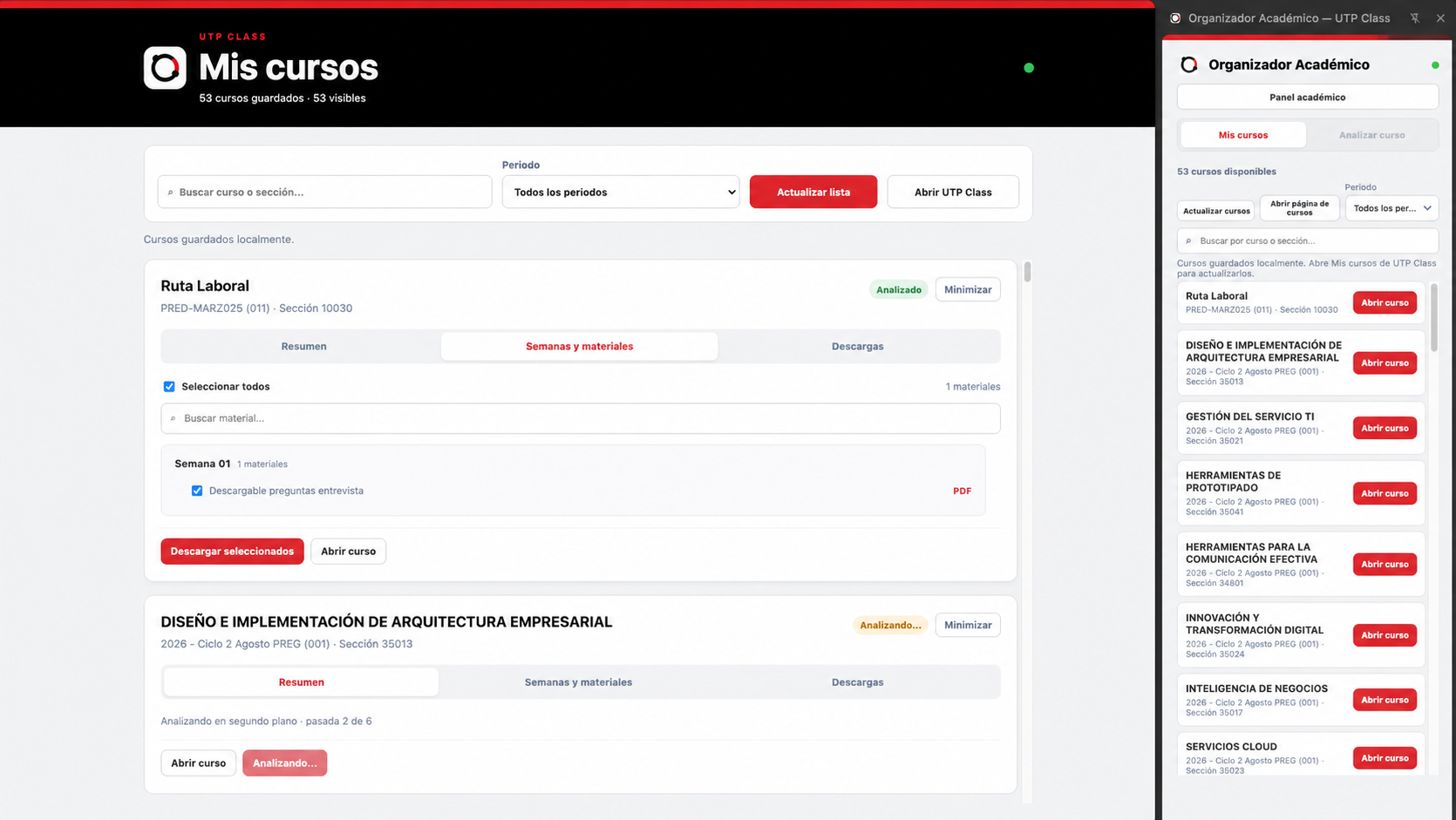Open the Periodo dropdown in the side panel
Screen dimensions: 1456x820
click(x=1391, y=208)
